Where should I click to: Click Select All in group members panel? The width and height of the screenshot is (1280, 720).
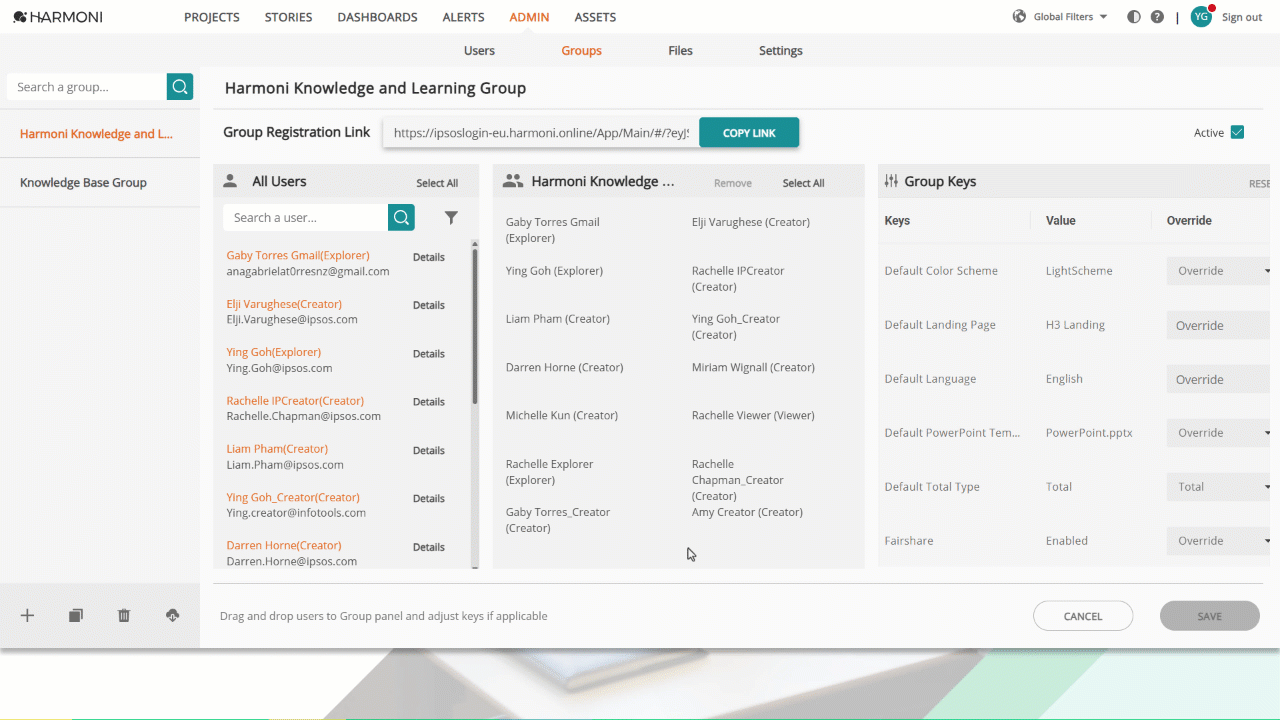coord(803,183)
